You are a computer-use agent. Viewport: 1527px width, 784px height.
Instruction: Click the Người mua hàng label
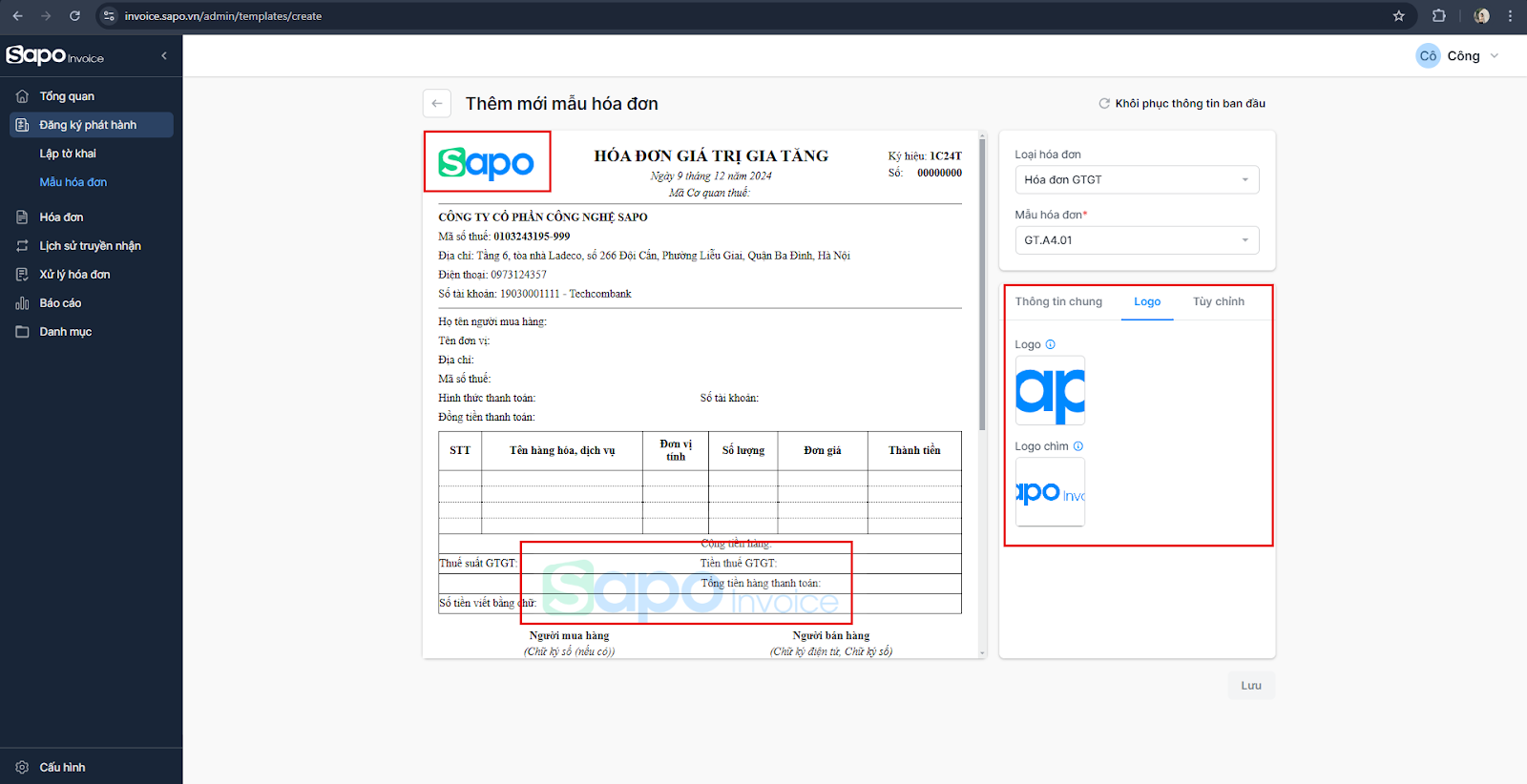[x=569, y=635]
